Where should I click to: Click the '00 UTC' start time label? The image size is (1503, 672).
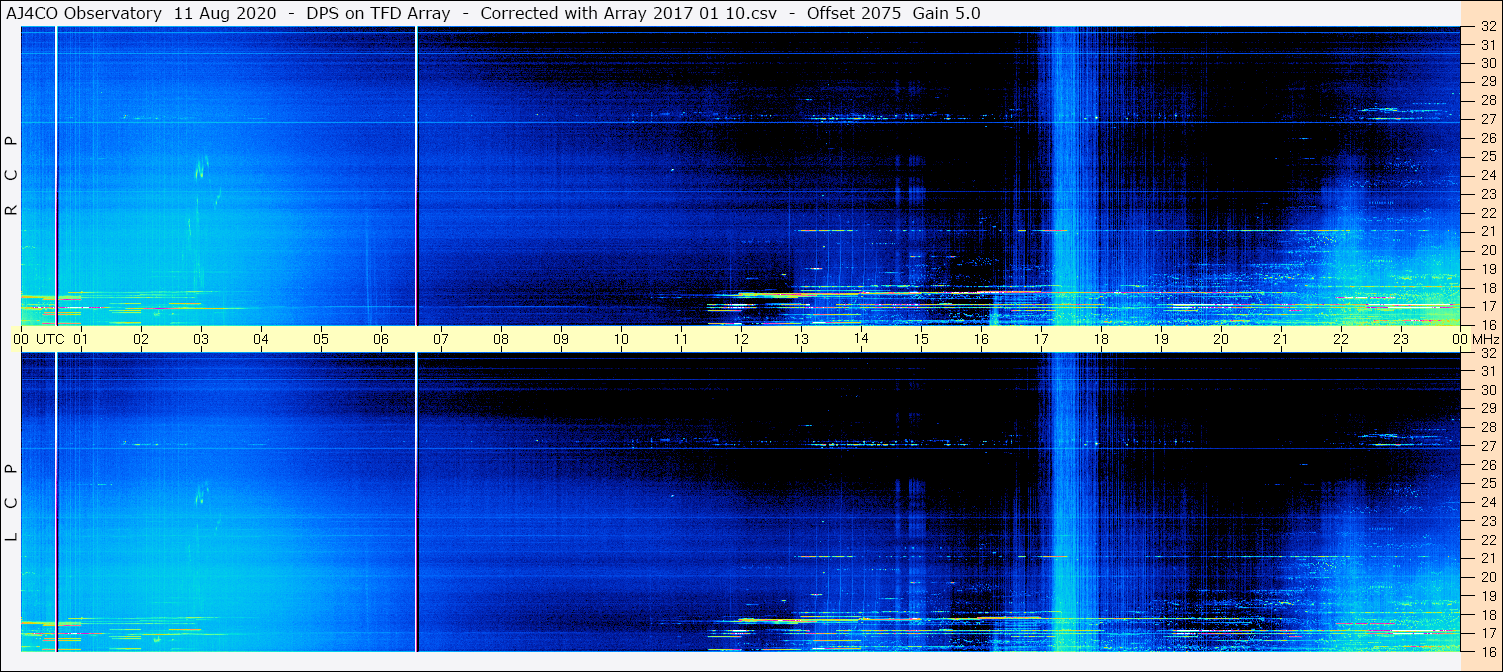(x=39, y=339)
